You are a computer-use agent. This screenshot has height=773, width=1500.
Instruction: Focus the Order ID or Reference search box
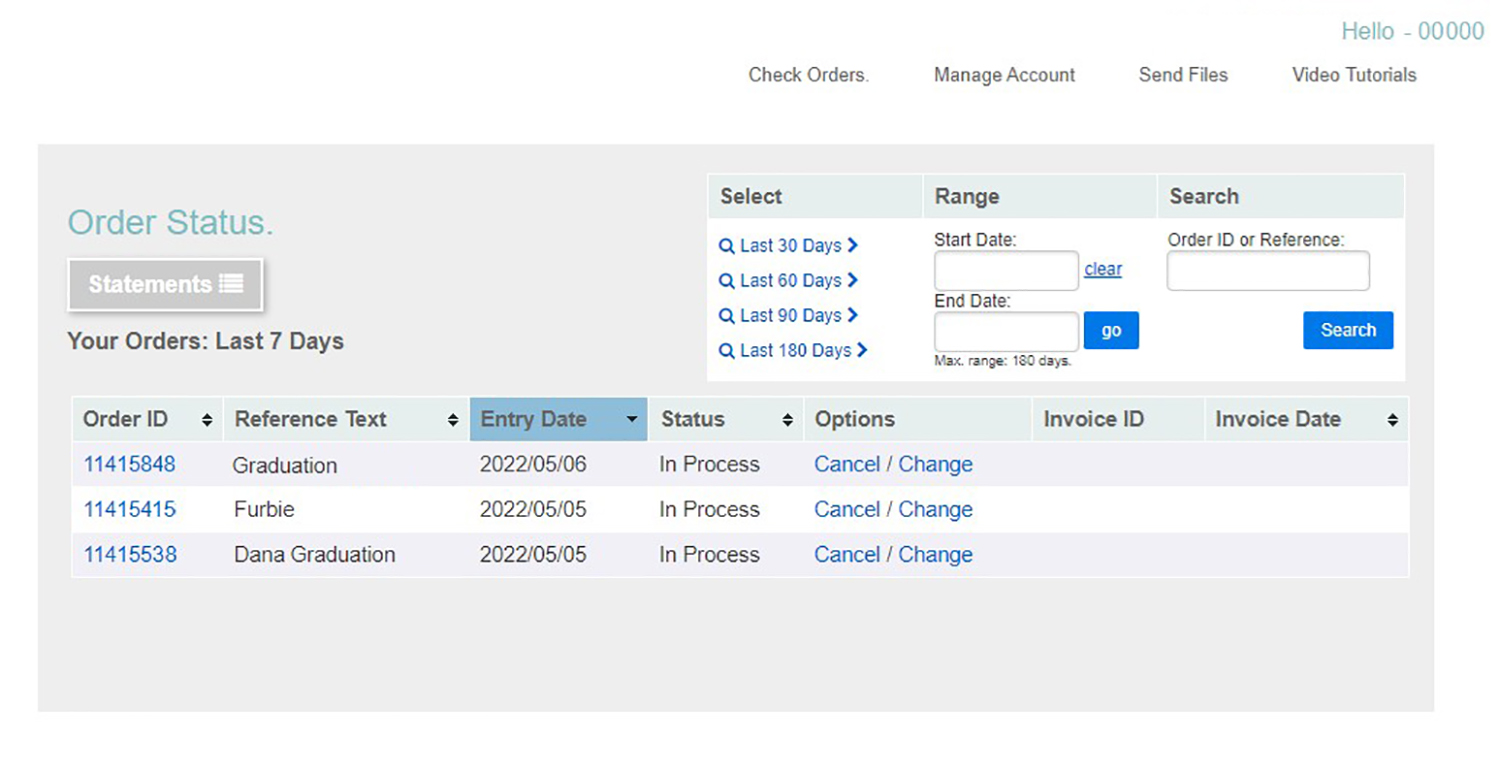click(1267, 271)
